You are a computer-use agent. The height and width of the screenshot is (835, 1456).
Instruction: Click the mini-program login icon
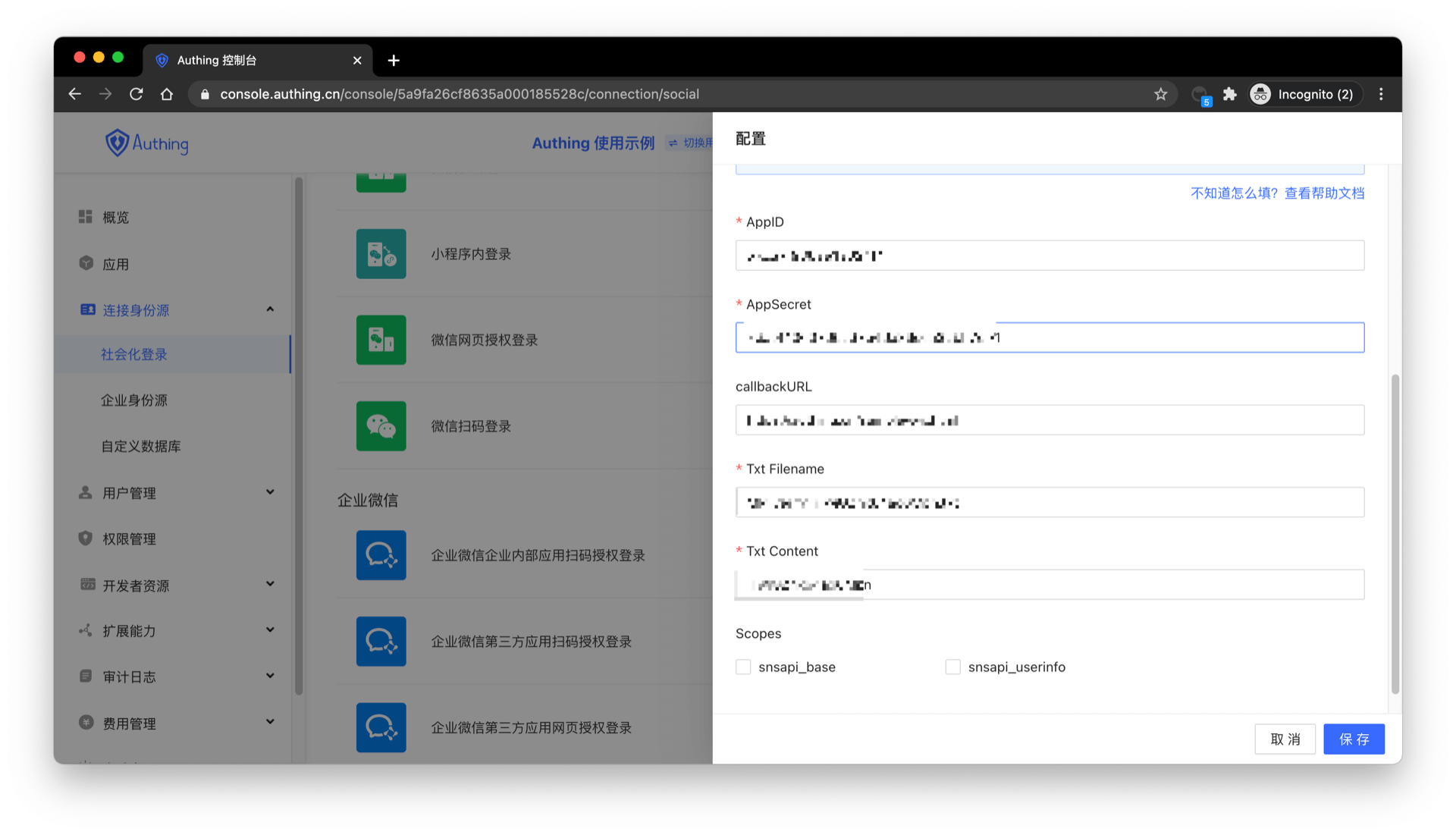[381, 254]
